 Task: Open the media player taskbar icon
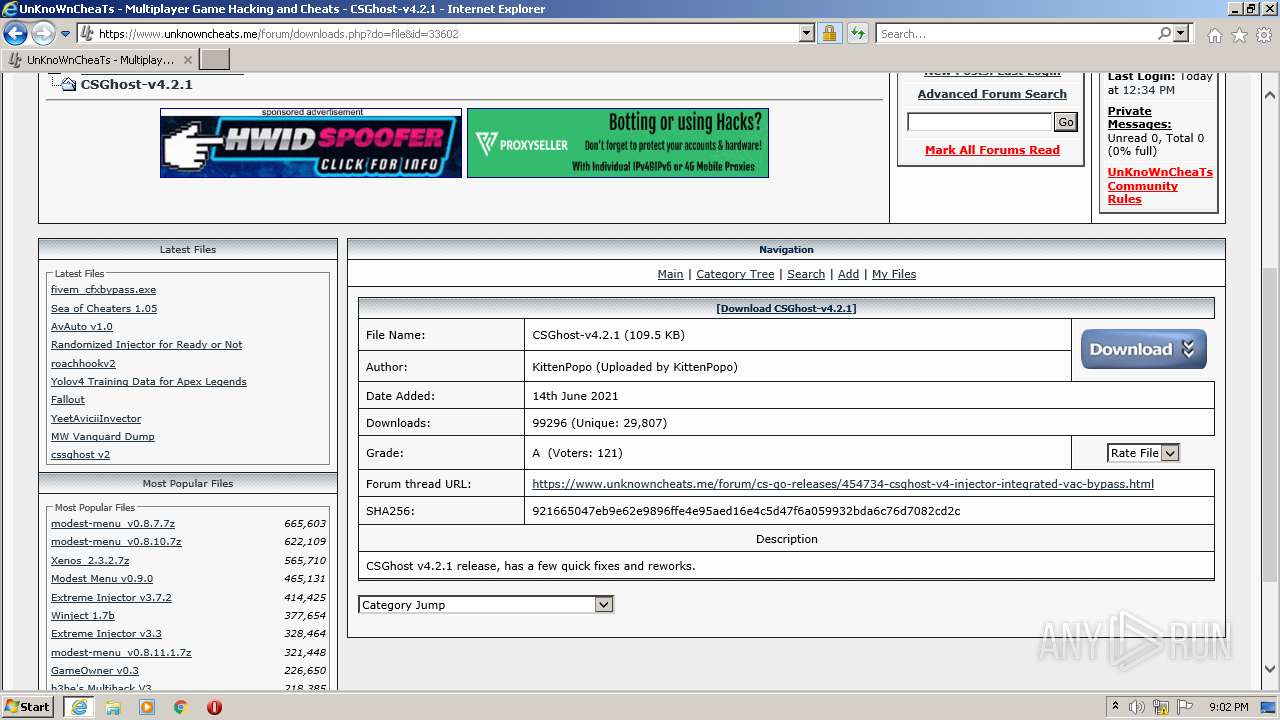click(147, 707)
